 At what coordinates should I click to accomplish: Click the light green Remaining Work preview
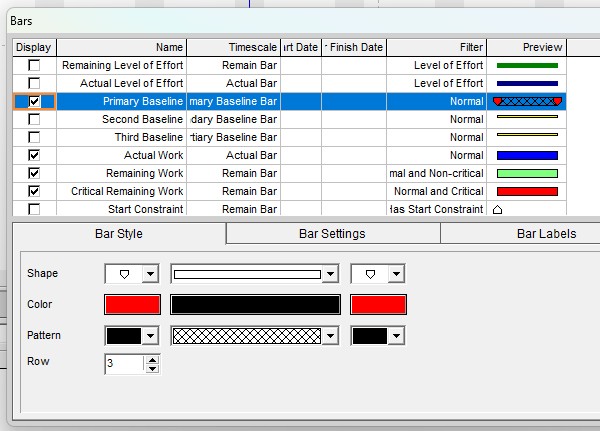(527, 173)
